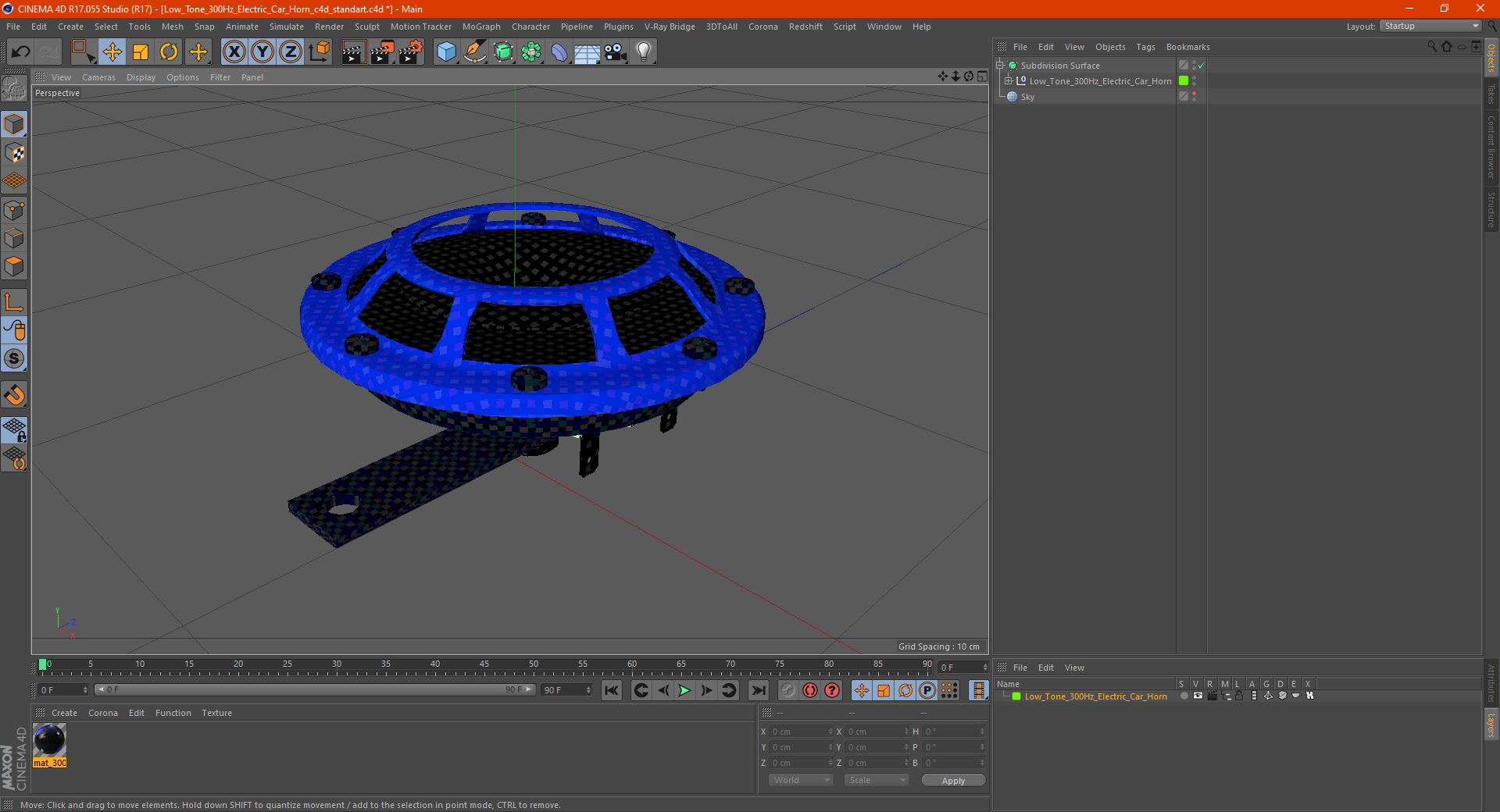Switch to Points mode
The width and height of the screenshot is (1500, 812).
click(14, 210)
